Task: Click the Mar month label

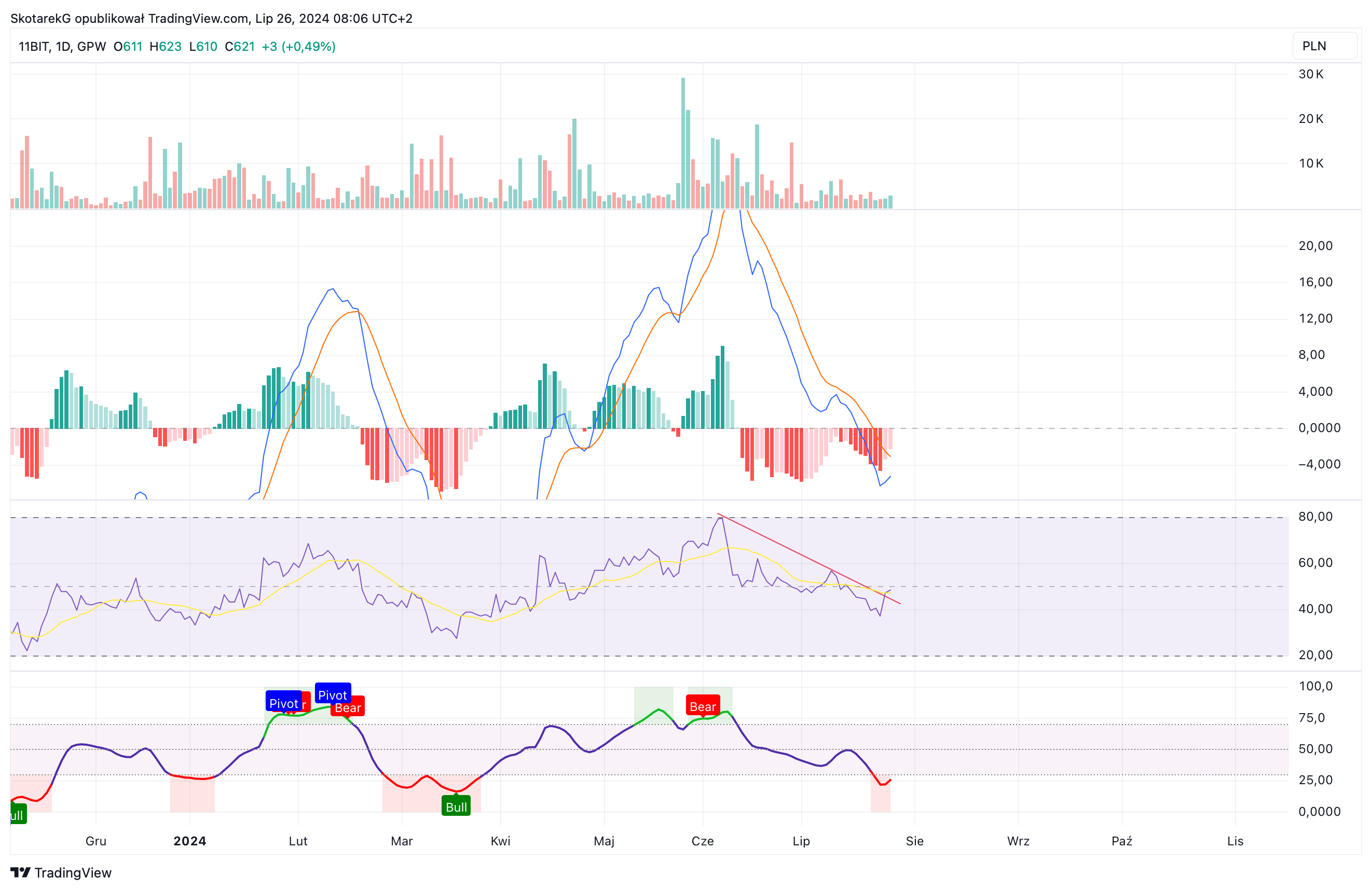Action: 402,841
